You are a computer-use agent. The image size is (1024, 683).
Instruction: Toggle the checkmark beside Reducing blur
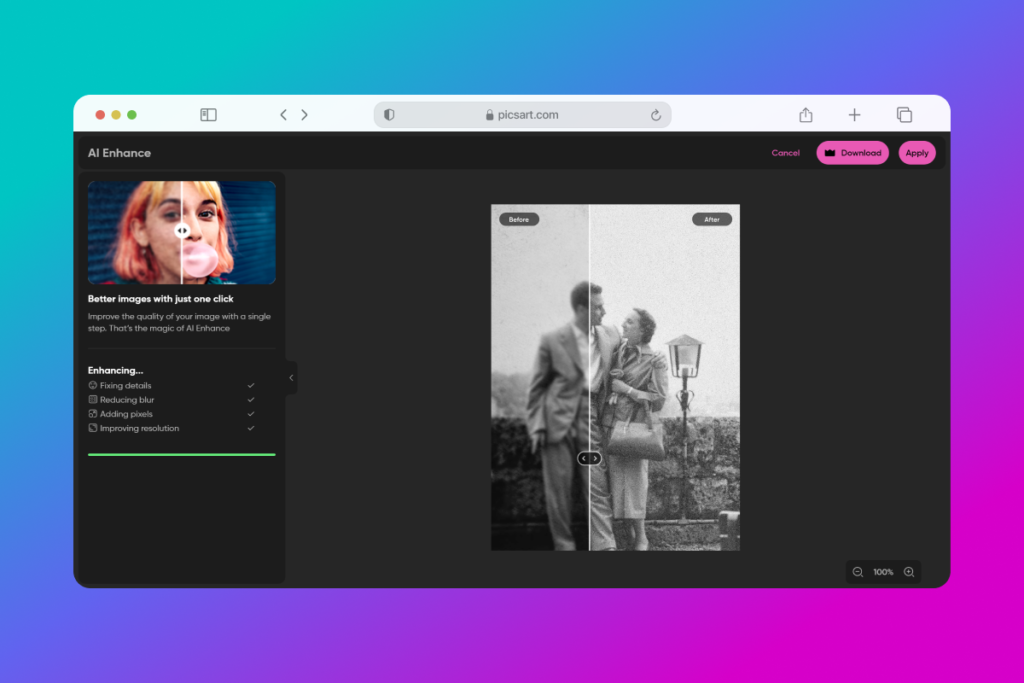tap(250, 399)
